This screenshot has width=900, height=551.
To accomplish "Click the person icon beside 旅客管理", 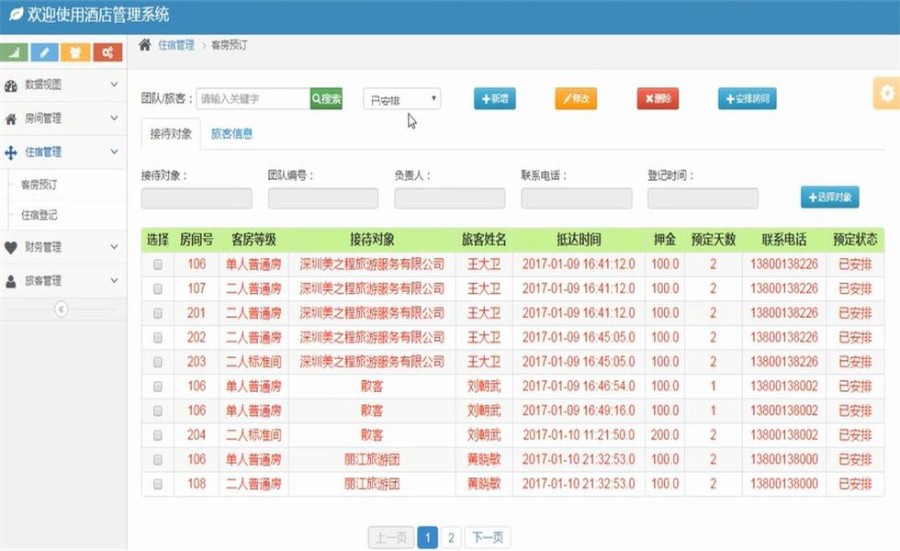I will click(x=11, y=281).
